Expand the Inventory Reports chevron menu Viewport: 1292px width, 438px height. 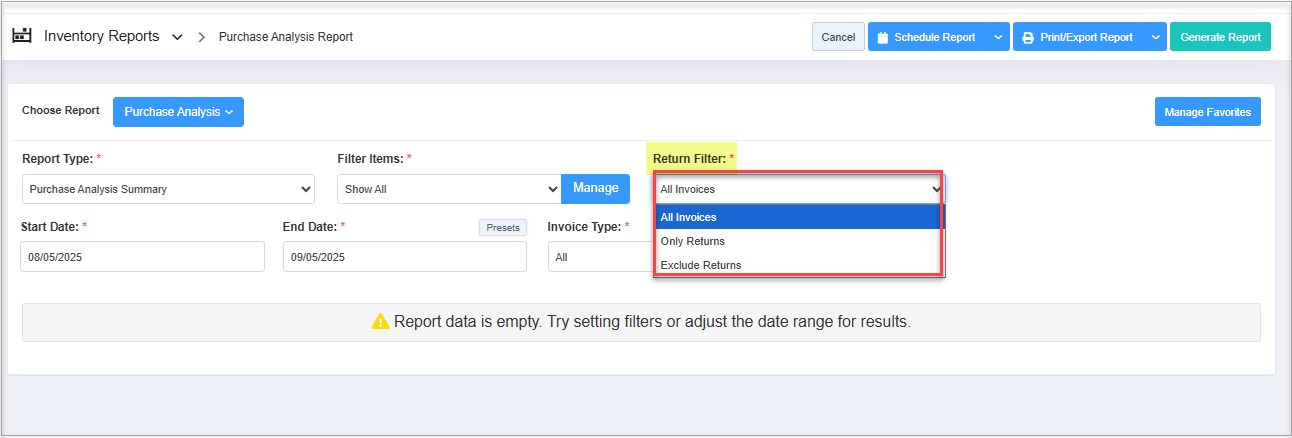tap(177, 37)
